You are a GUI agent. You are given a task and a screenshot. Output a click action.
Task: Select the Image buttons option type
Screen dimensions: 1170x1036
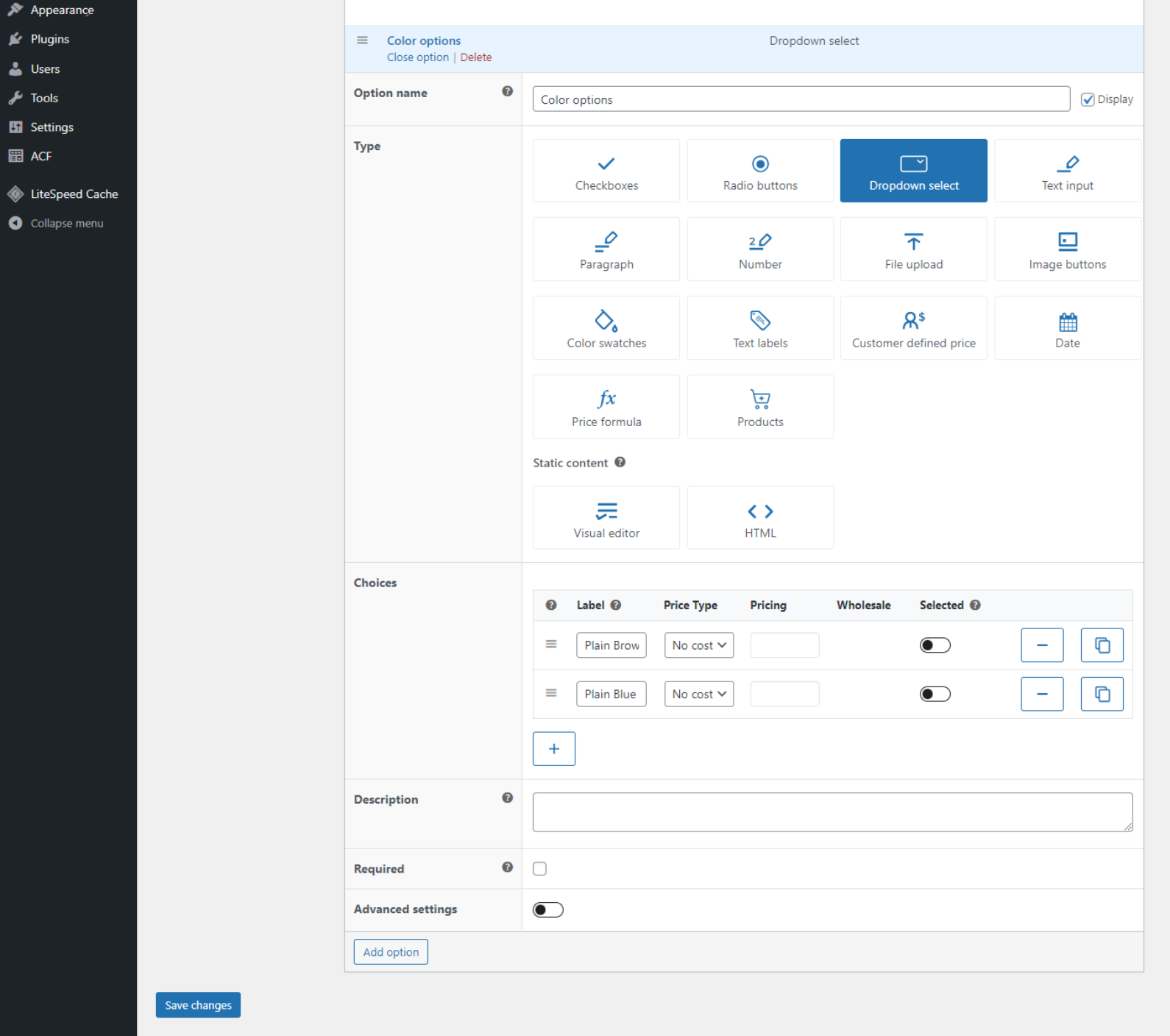point(1068,249)
